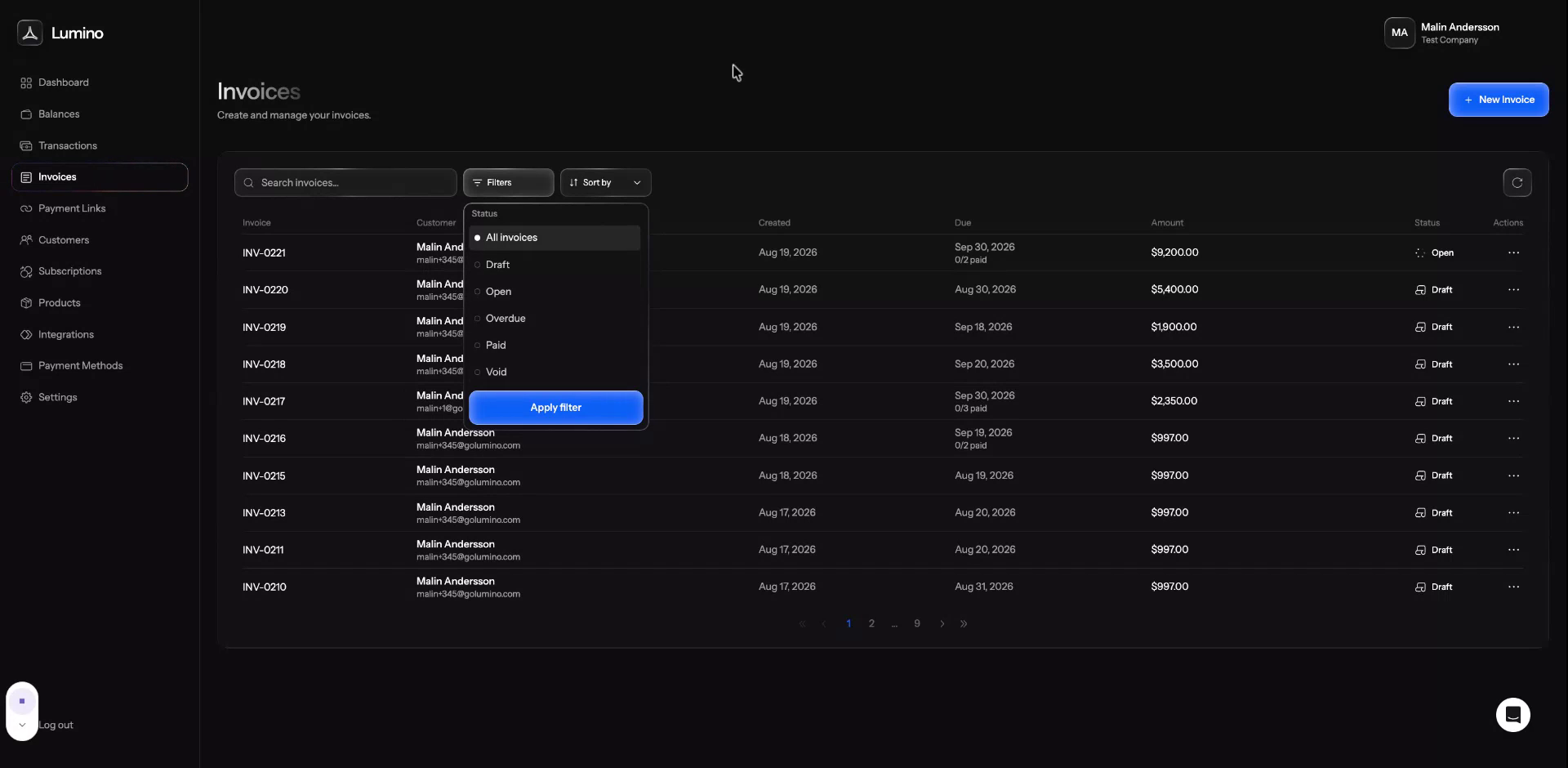The width and height of the screenshot is (1568, 768).
Task: Click the Integrations sidebar icon
Action: (26, 334)
